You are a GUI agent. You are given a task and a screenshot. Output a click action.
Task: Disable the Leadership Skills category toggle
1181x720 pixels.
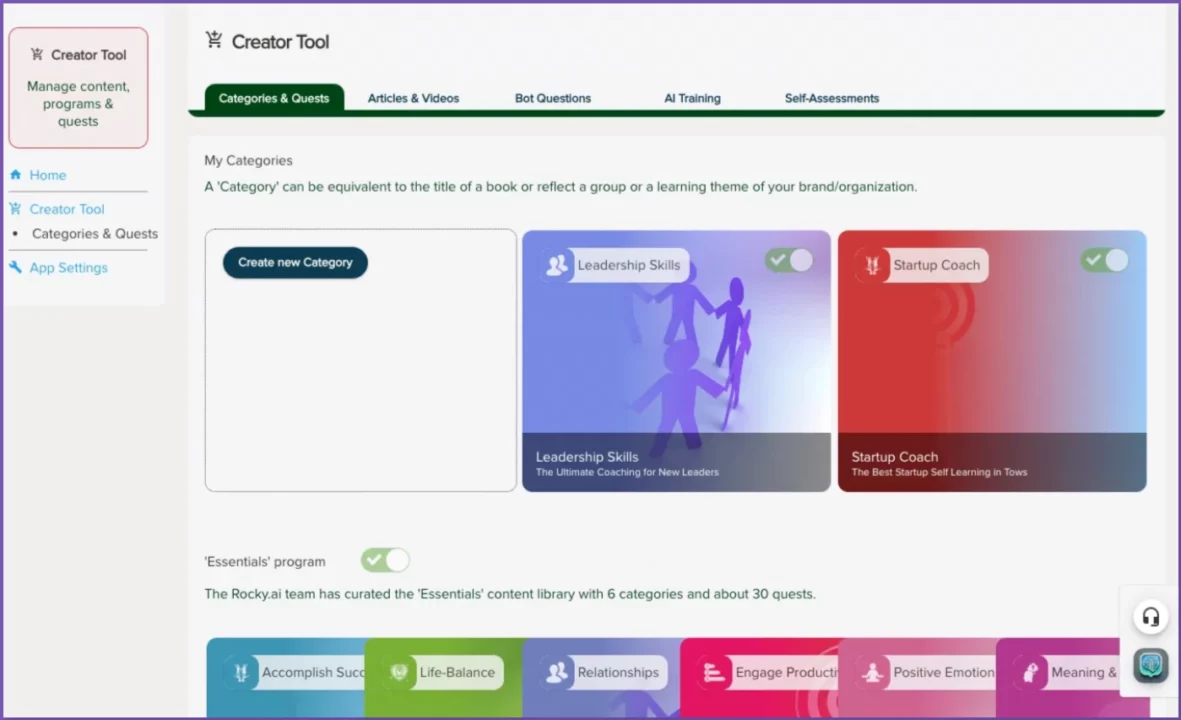coord(789,261)
